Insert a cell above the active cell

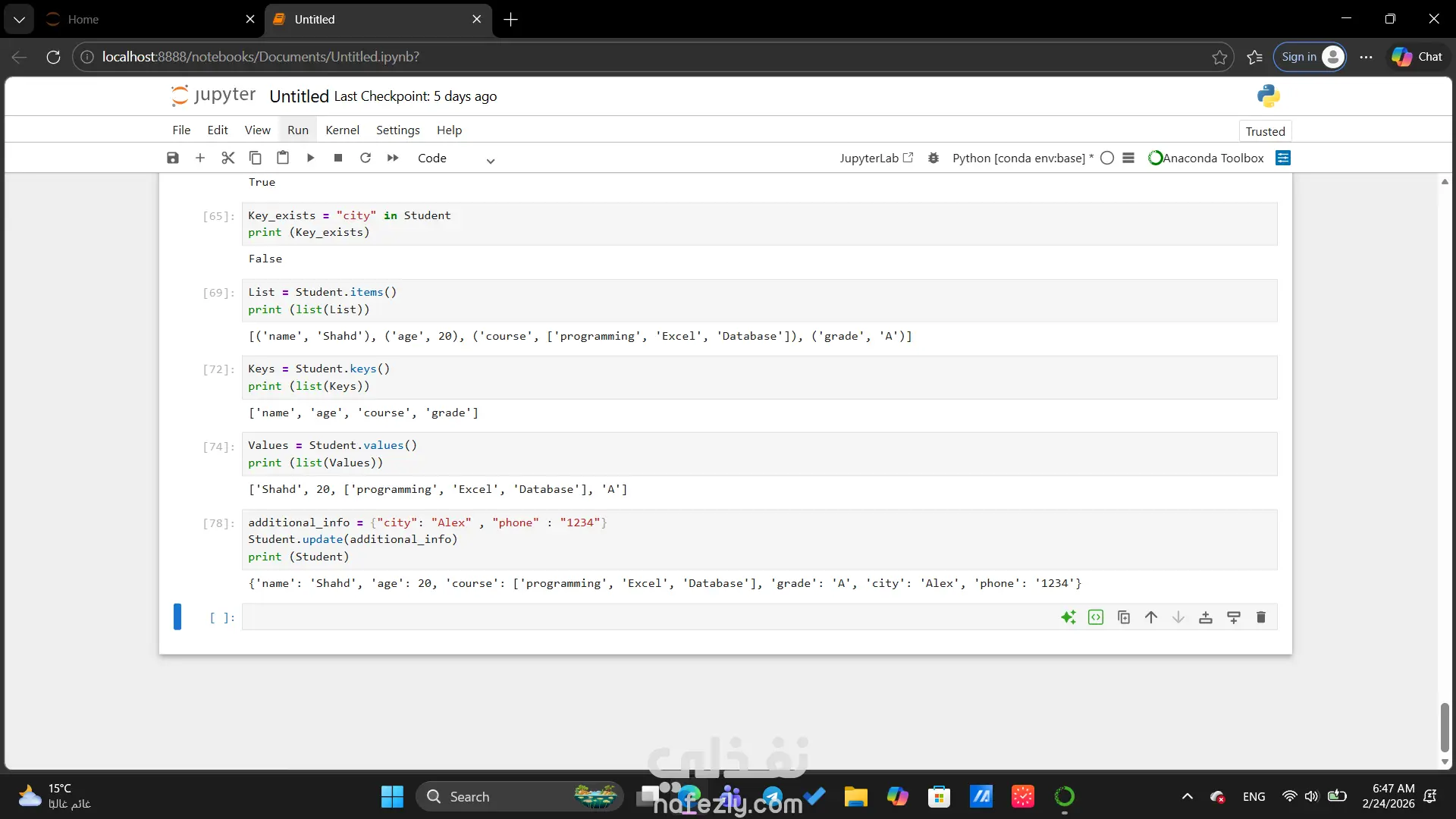pos(1206,617)
